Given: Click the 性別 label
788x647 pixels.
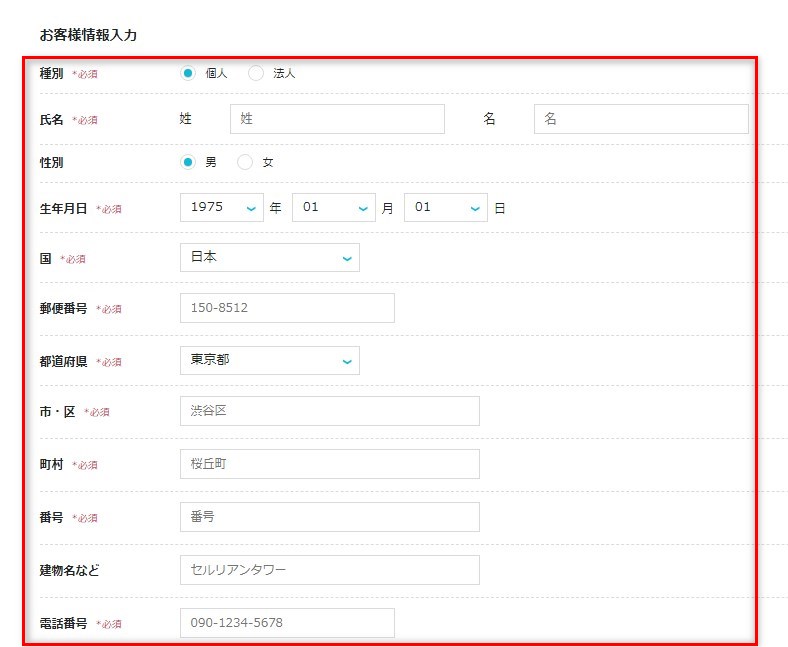Looking at the screenshot, I should point(51,163).
